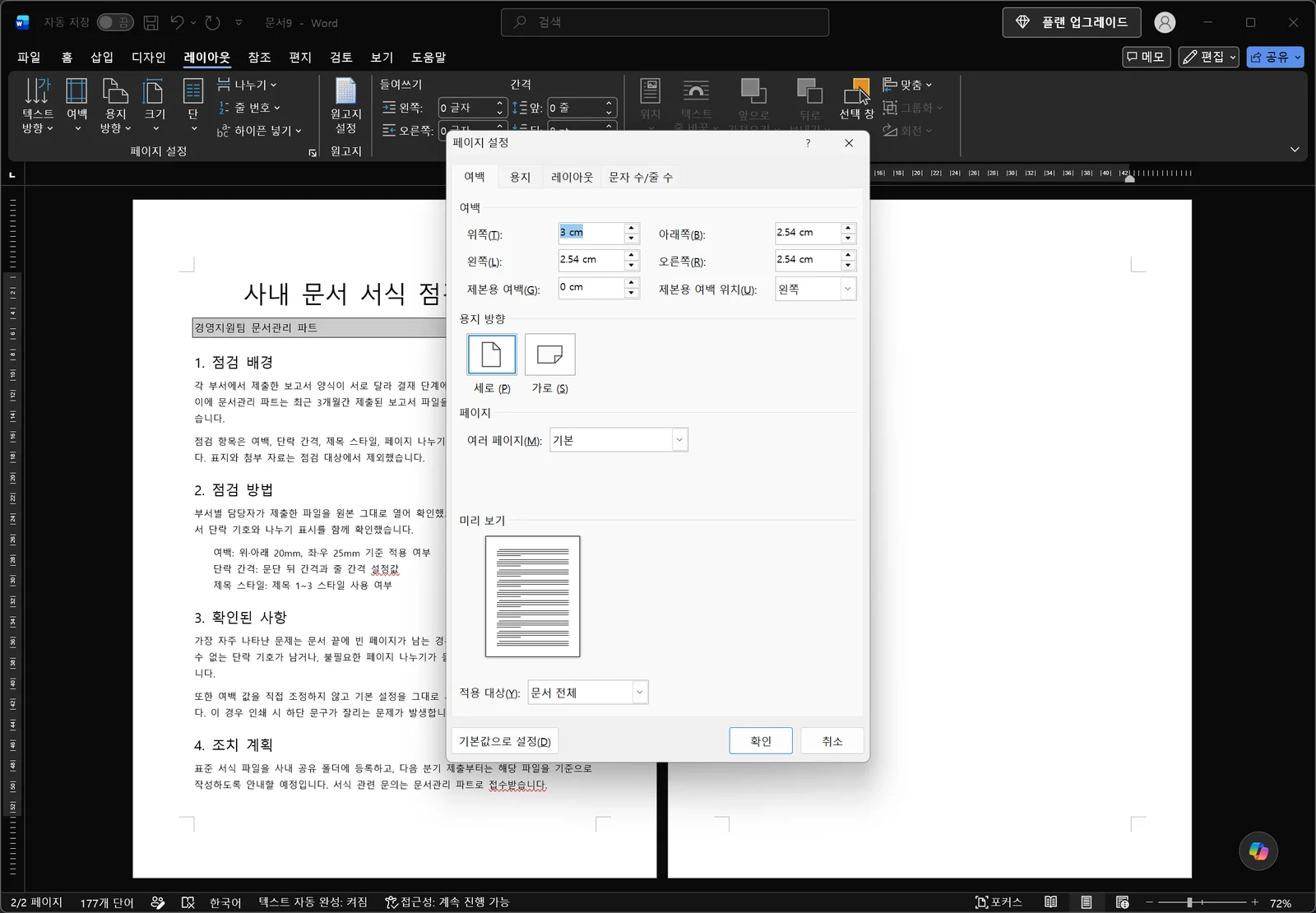The height and width of the screenshot is (913, 1316).
Task: Click the zoom in plus button
Action: (1255, 902)
